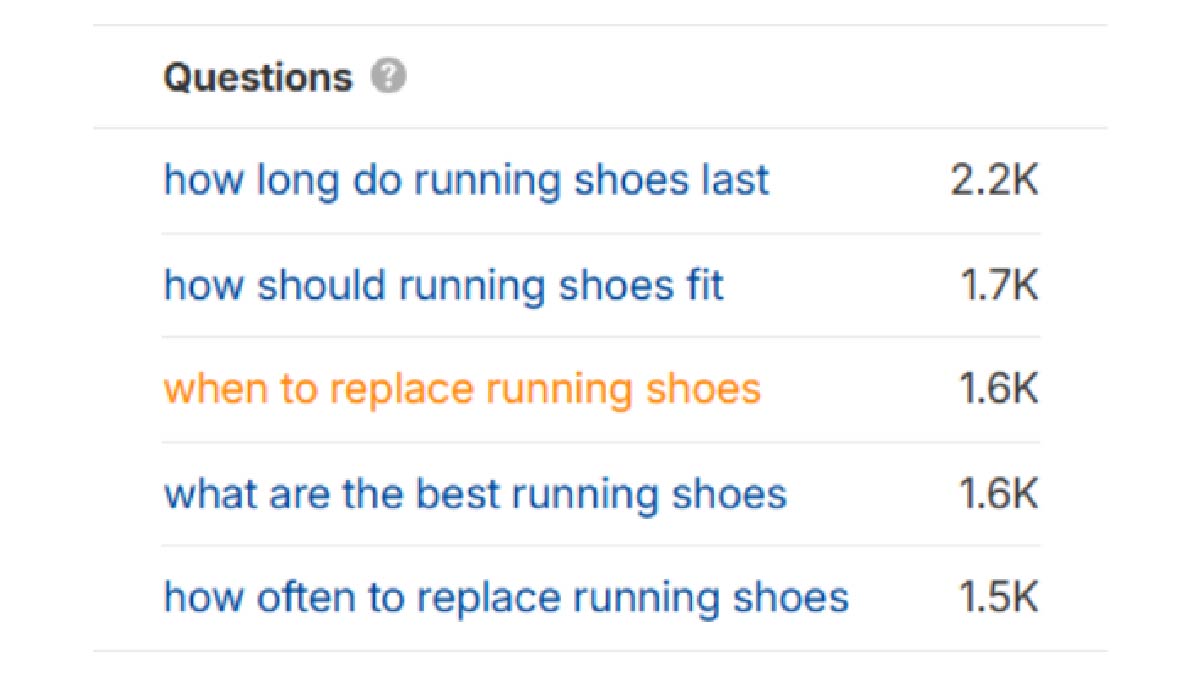Select the question about best running shoes
This screenshot has width=1200, height=676.
pyautogui.click(x=475, y=494)
